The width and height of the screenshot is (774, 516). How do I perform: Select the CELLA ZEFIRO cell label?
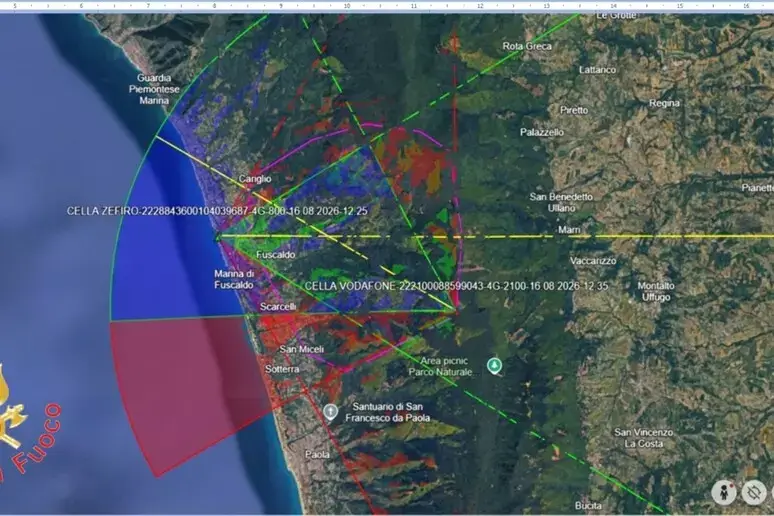click(217, 211)
